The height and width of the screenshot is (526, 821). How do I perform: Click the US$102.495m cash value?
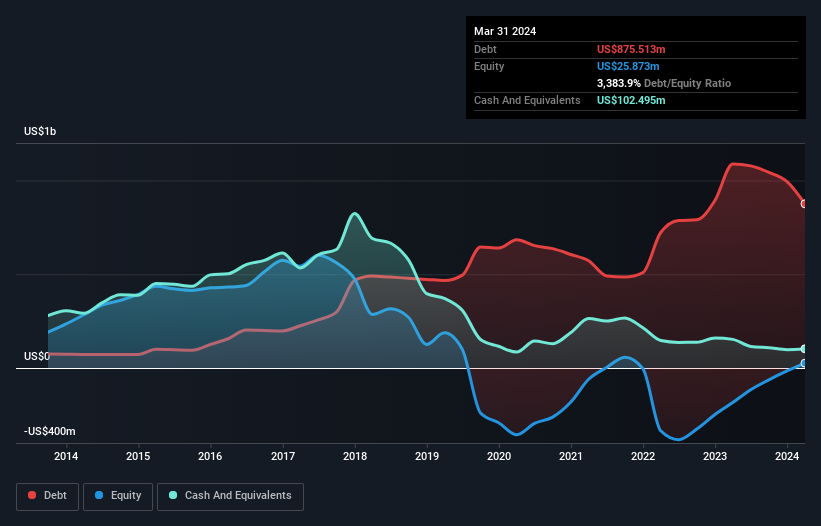pyautogui.click(x=631, y=100)
